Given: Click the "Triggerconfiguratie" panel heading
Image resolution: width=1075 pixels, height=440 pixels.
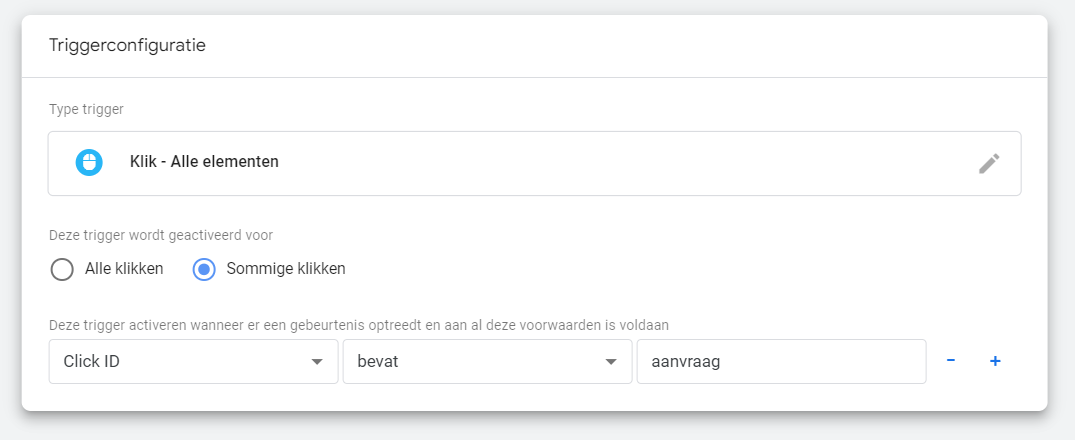Looking at the screenshot, I should tap(127, 46).
